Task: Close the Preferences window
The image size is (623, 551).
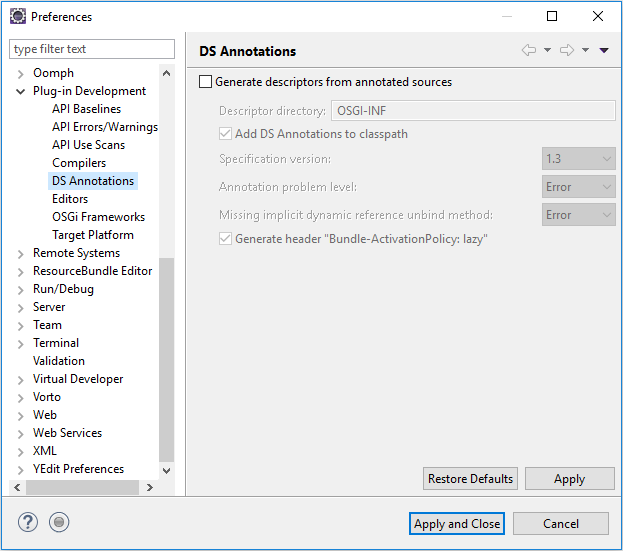Action: coord(598,16)
